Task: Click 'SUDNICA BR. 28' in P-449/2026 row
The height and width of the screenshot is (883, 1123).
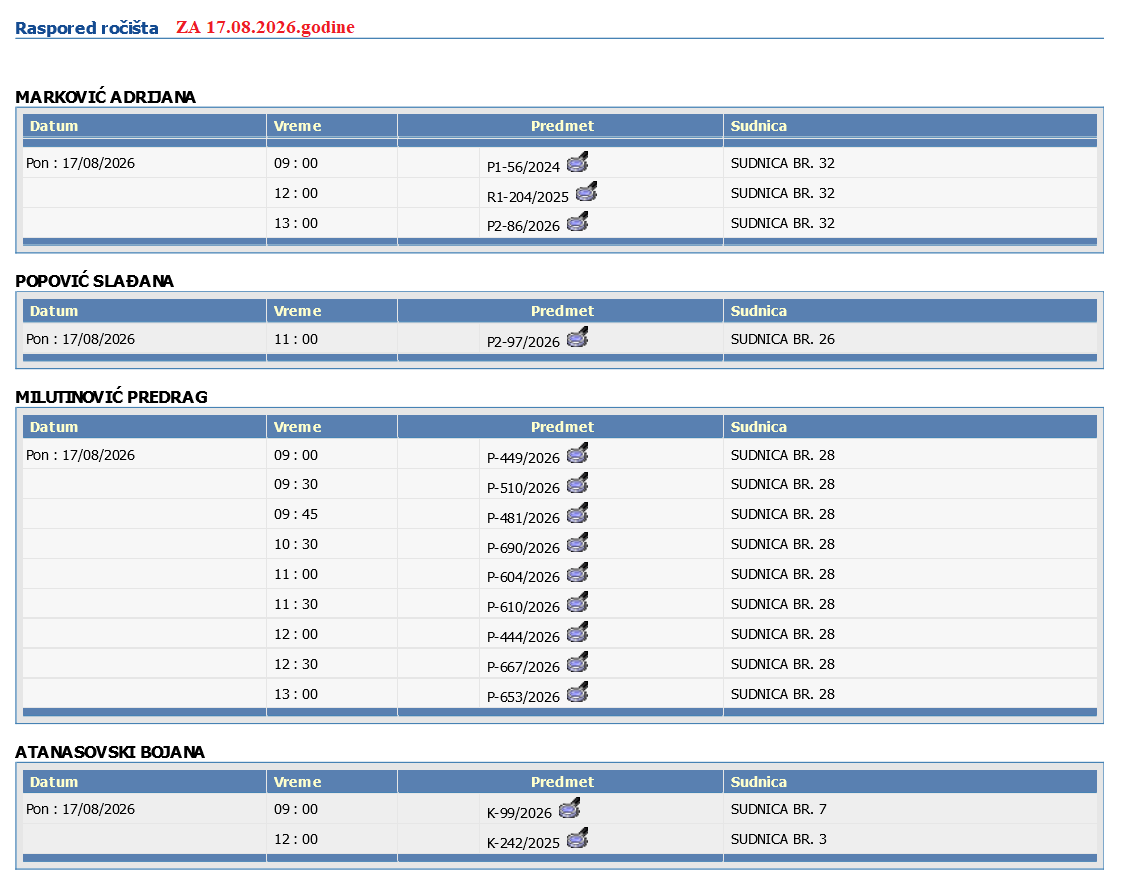Action: coord(783,455)
